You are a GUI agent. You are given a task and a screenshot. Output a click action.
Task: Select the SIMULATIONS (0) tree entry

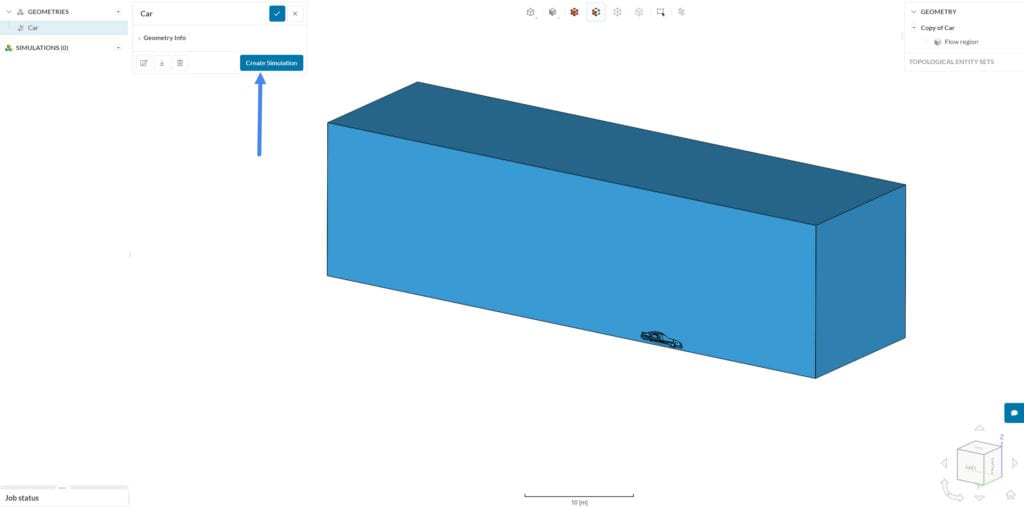tap(42, 48)
